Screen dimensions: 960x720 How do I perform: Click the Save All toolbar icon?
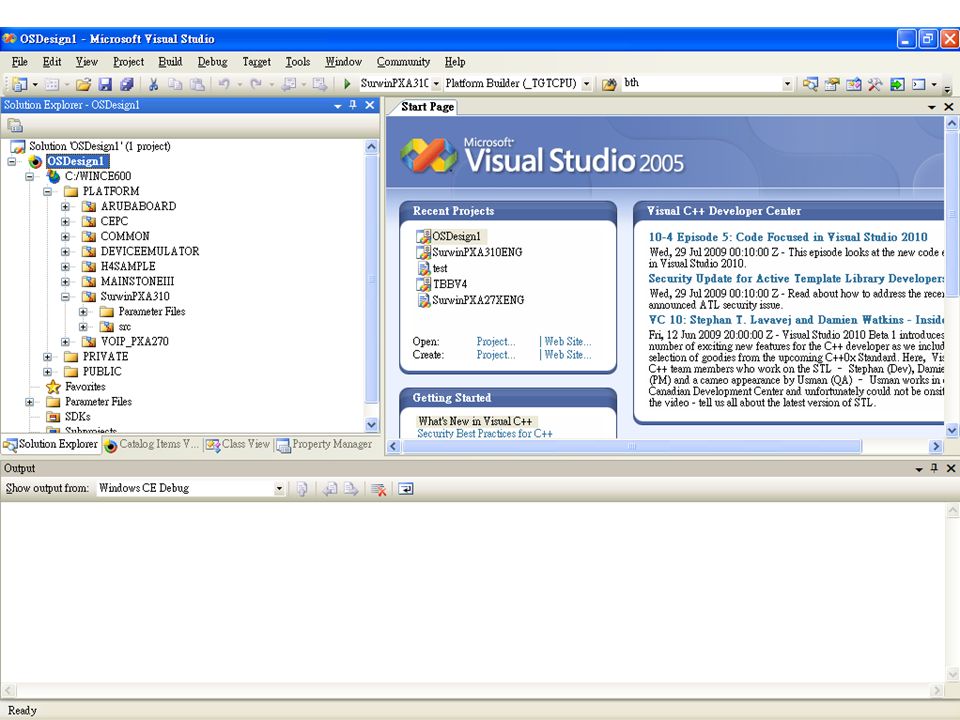point(127,84)
